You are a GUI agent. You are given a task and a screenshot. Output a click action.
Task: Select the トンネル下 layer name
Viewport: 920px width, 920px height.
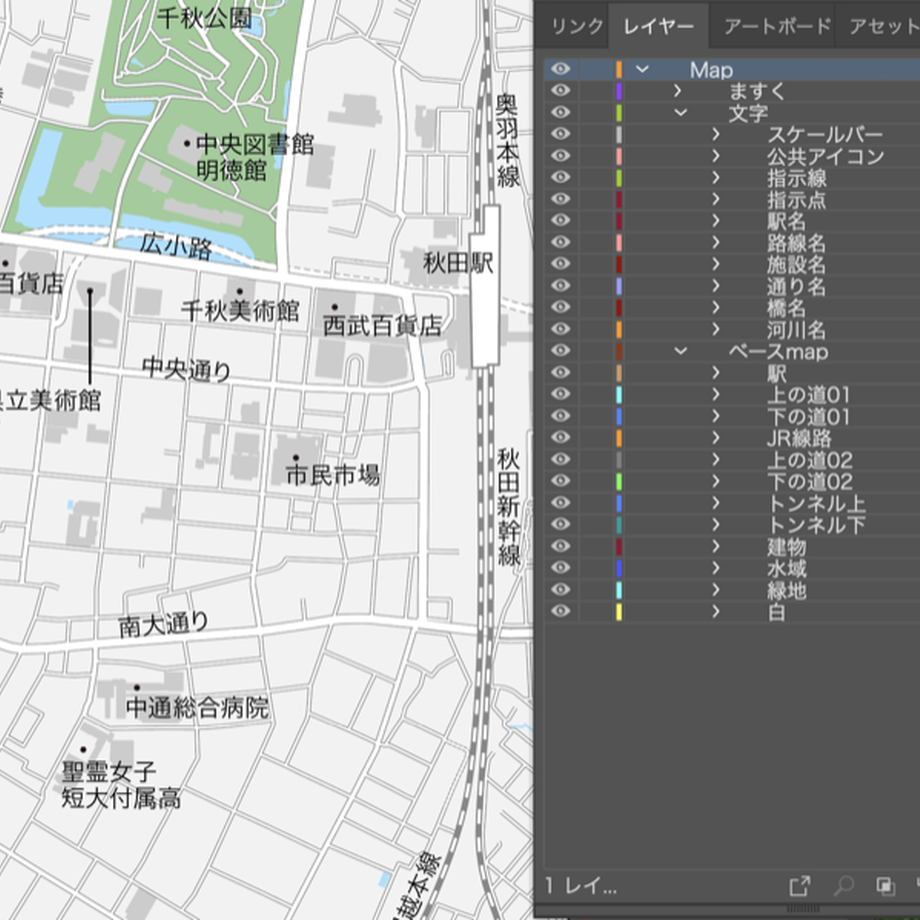click(x=816, y=525)
